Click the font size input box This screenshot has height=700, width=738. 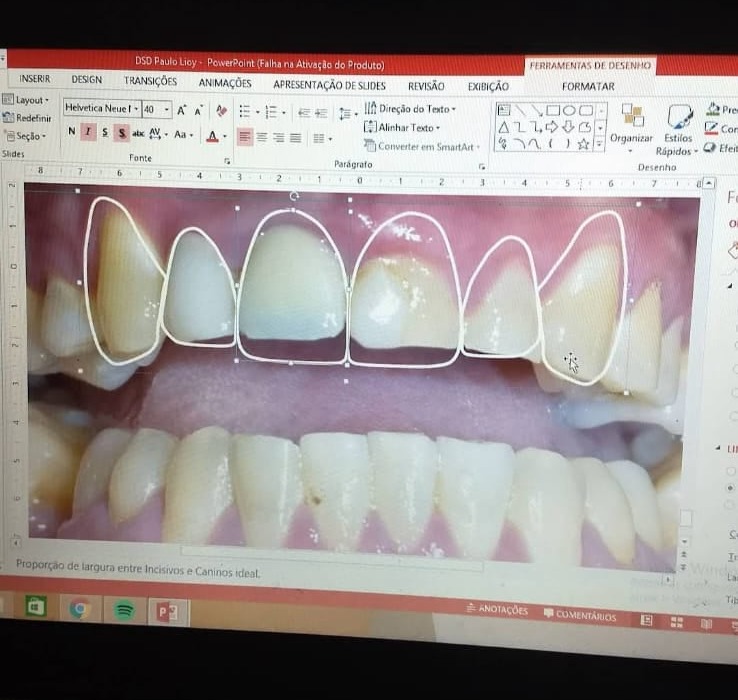151,109
